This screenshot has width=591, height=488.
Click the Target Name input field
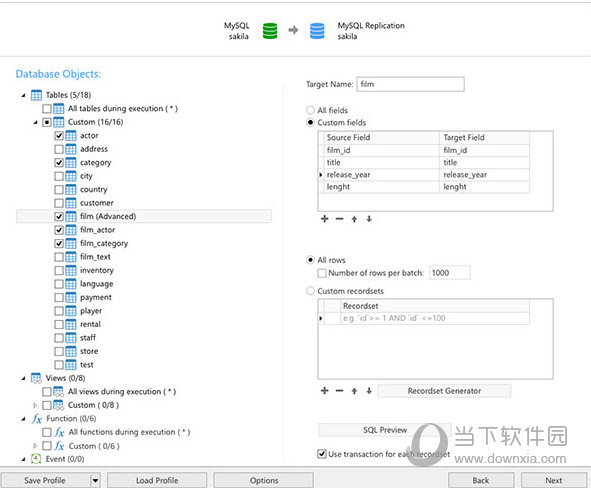410,84
